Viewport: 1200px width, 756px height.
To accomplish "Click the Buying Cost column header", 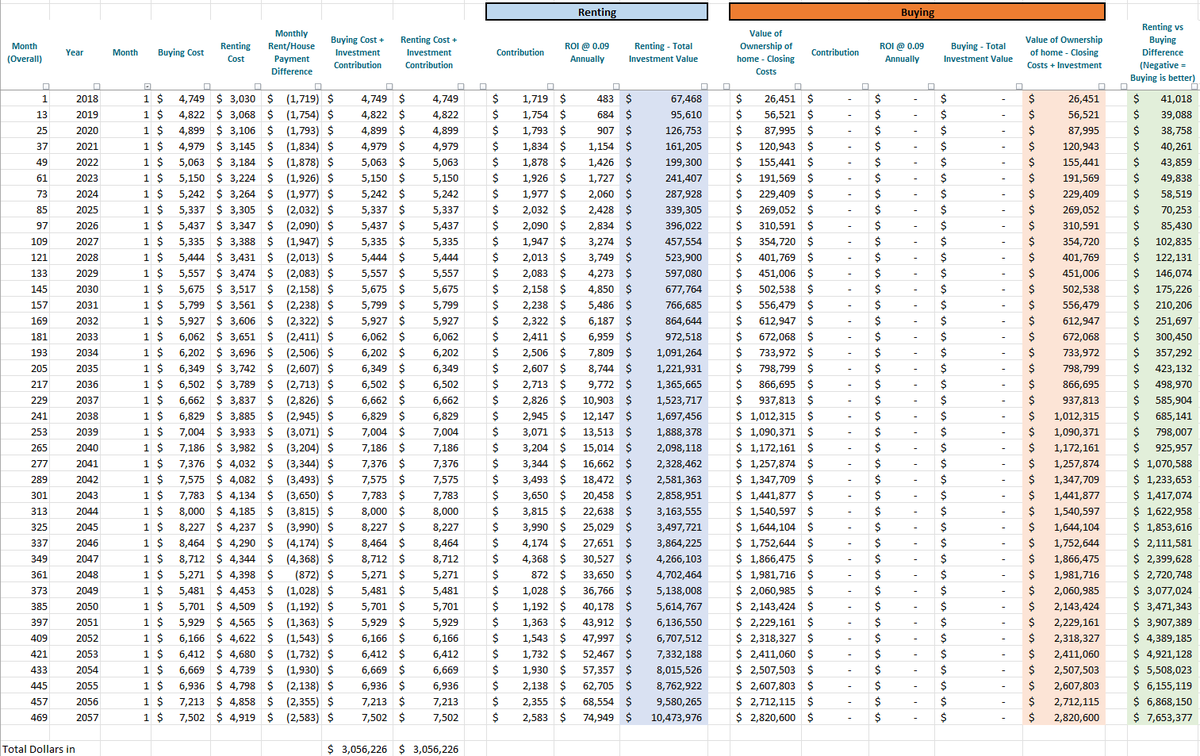I will [x=180, y=53].
